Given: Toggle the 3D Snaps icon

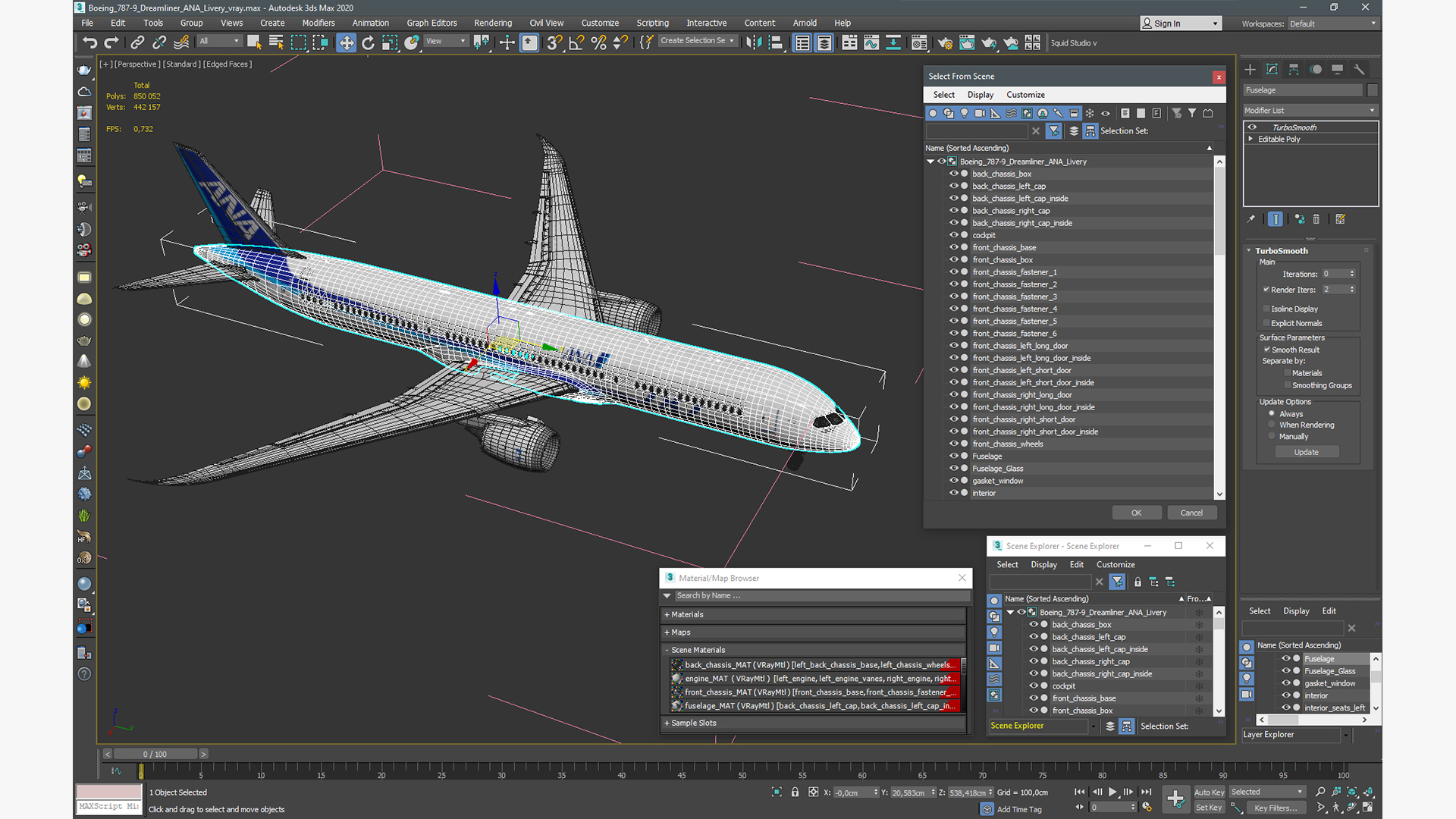Looking at the screenshot, I should coord(554,42).
